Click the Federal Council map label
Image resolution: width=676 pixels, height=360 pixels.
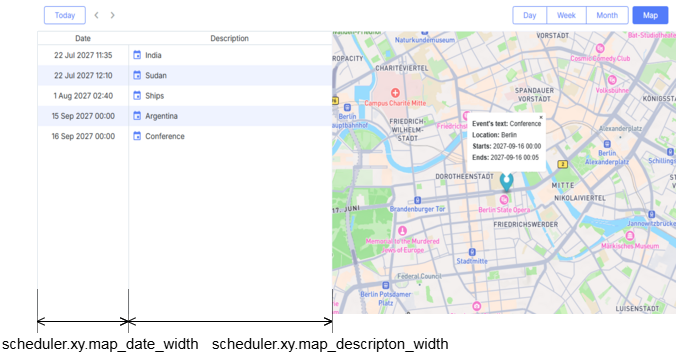click(419, 276)
